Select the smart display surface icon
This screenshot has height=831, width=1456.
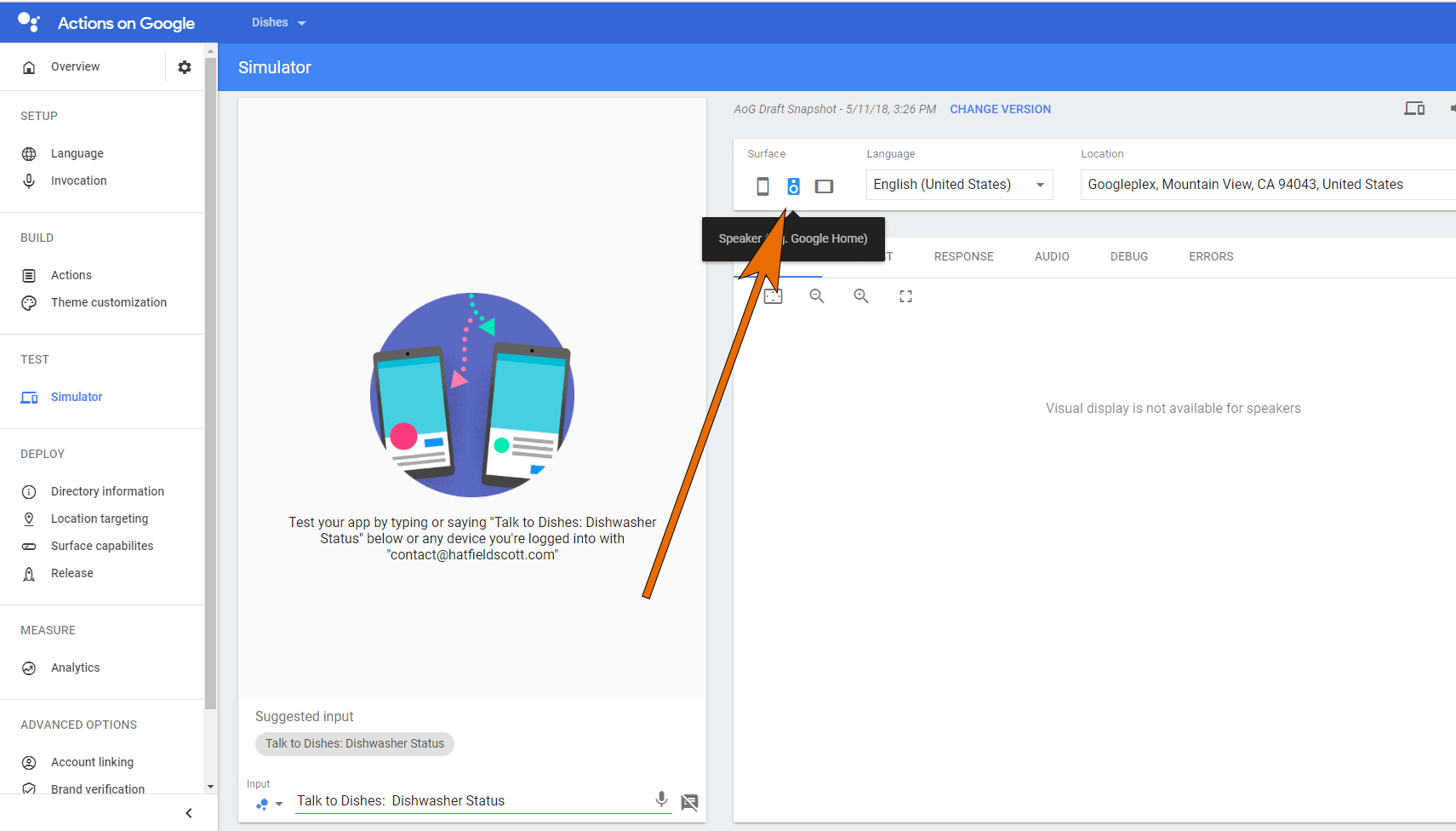tap(824, 186)
